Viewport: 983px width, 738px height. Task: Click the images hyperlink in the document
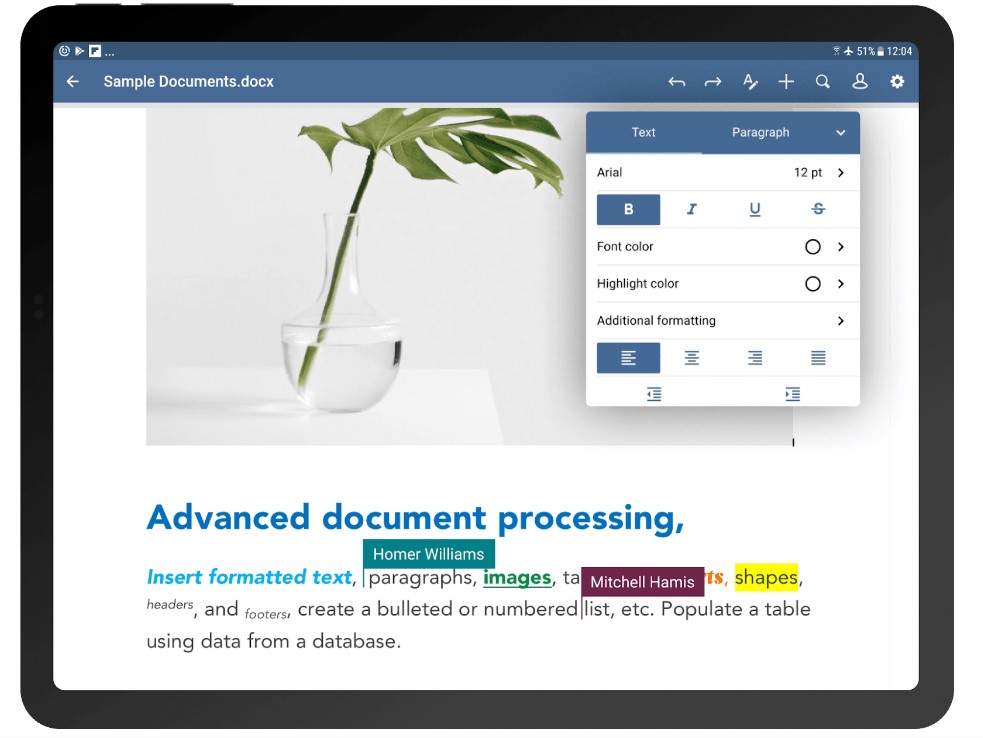(x=517, y=578)
